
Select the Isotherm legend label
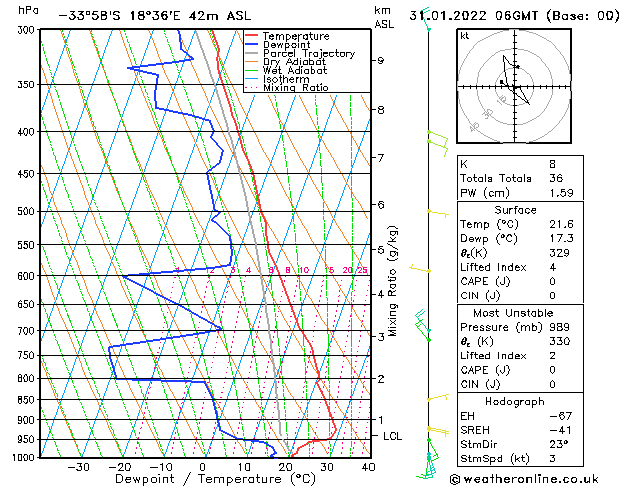click(x=286, y=79)
